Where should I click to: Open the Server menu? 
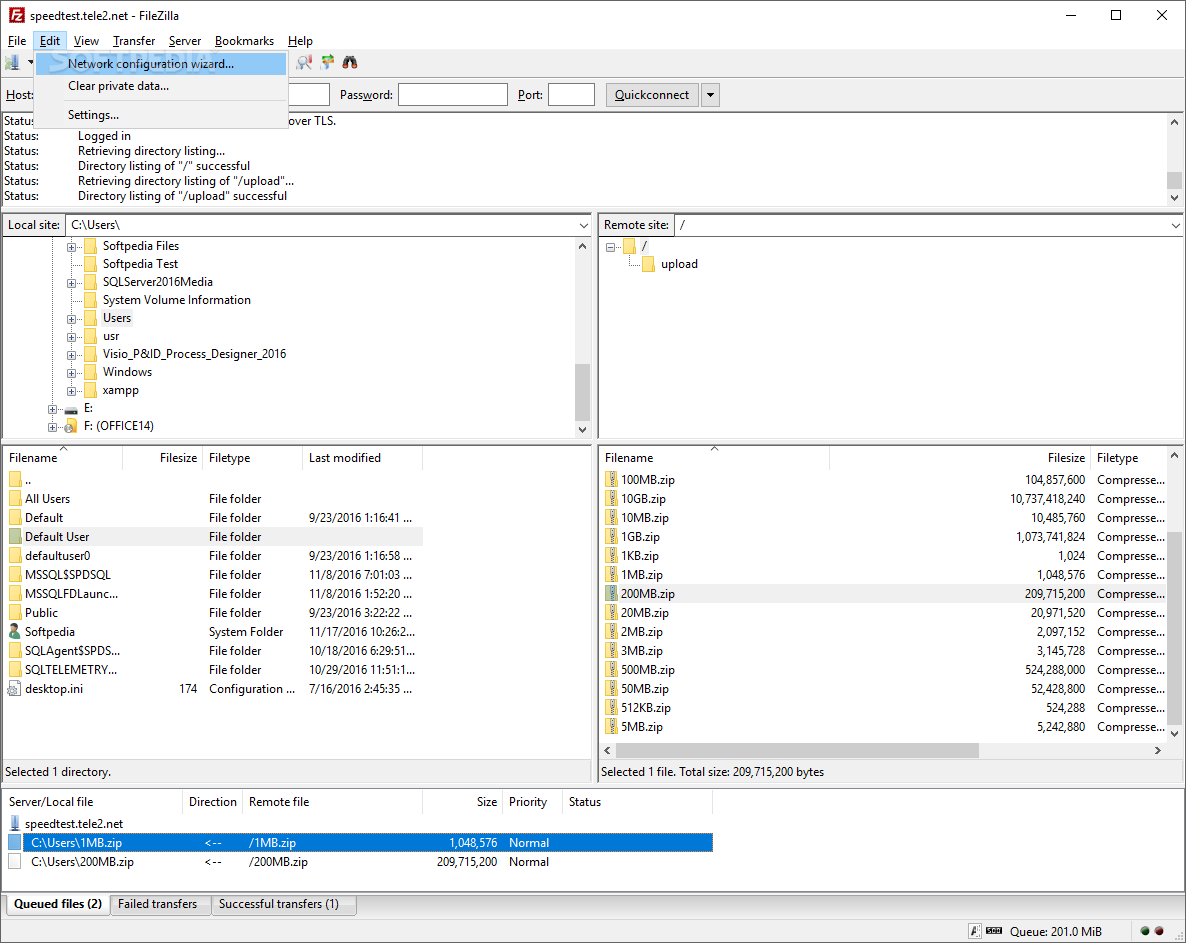(185, 41)
